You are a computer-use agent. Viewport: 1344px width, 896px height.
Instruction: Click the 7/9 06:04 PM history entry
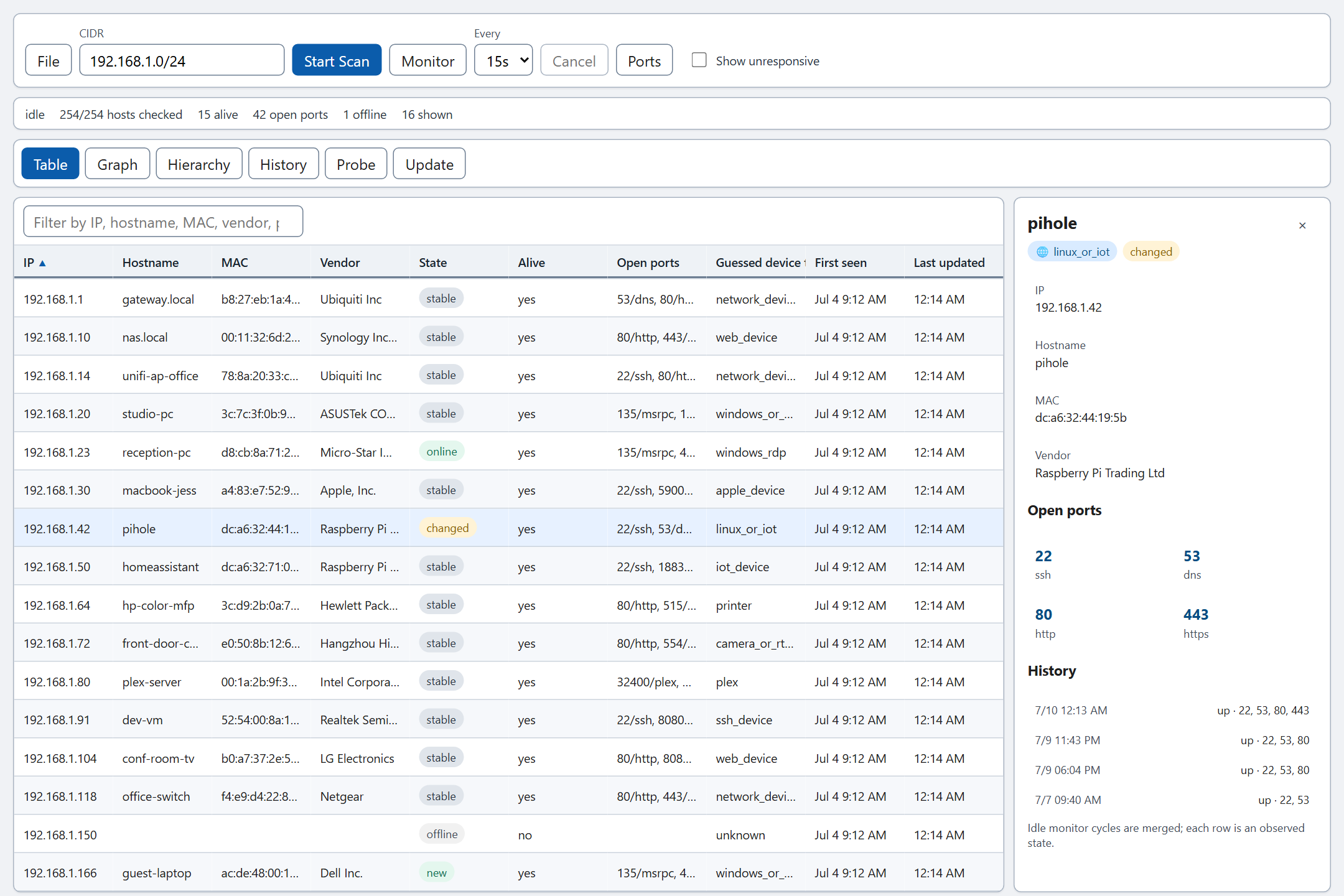click(x=1172, y=770)
